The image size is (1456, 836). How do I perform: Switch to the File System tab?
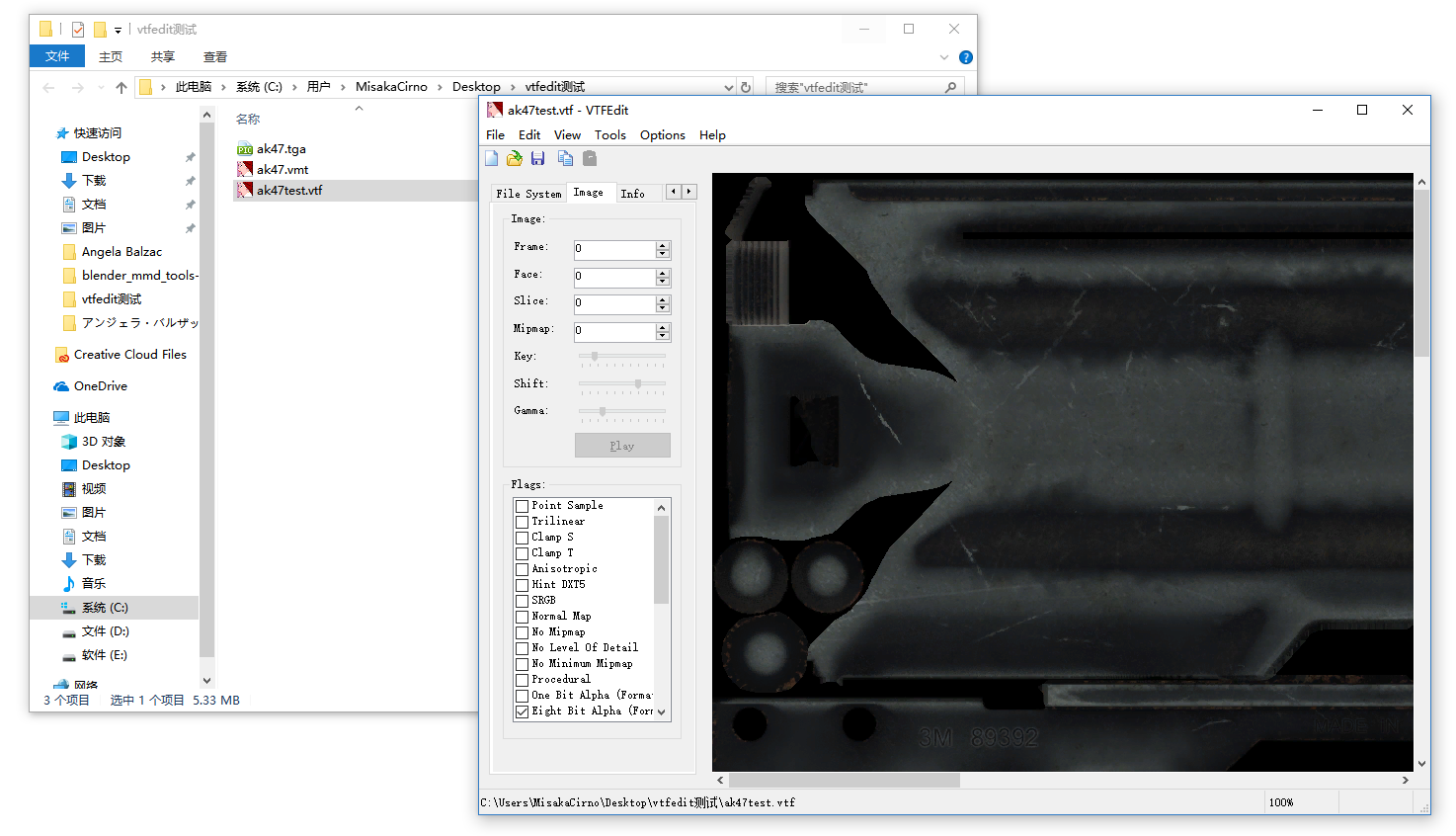click(x=528, y=194)
